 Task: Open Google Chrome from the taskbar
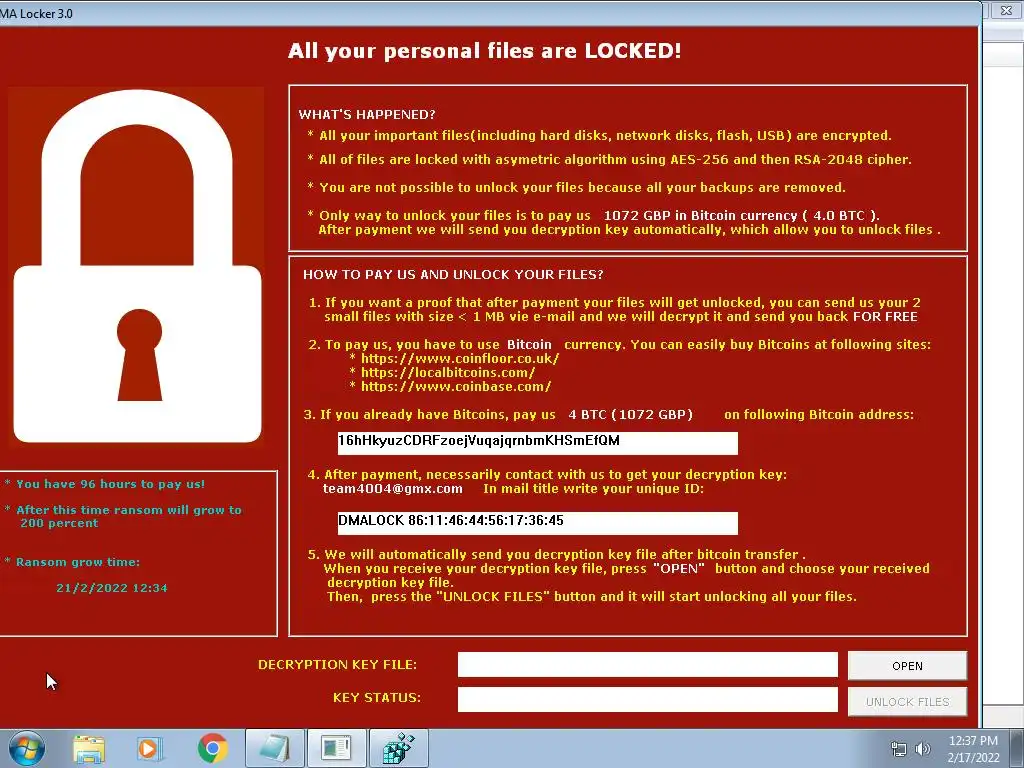coord(212,748)
